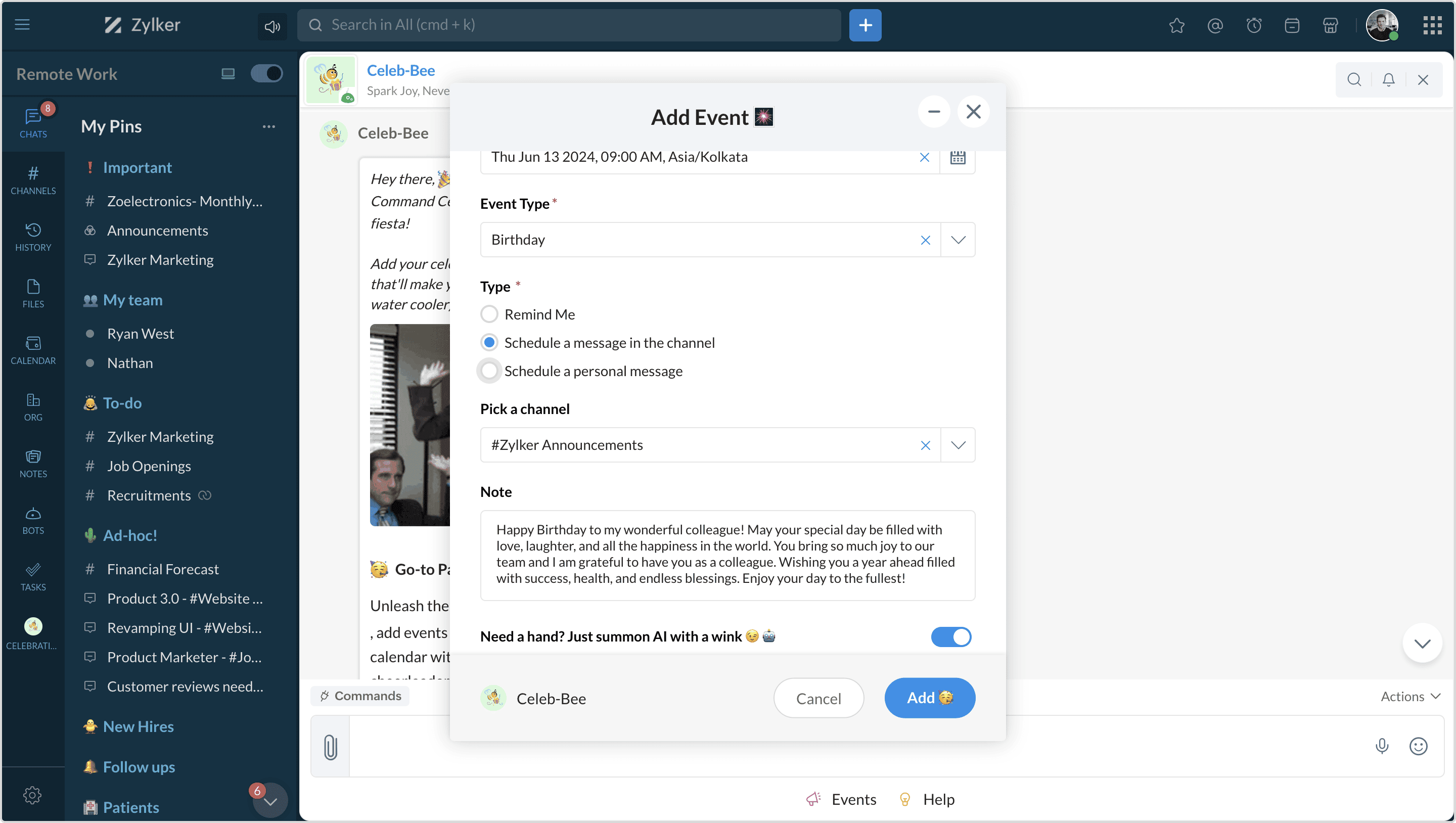
Task: Click the microphone voice message icon
Action: tap(1381, 746)
